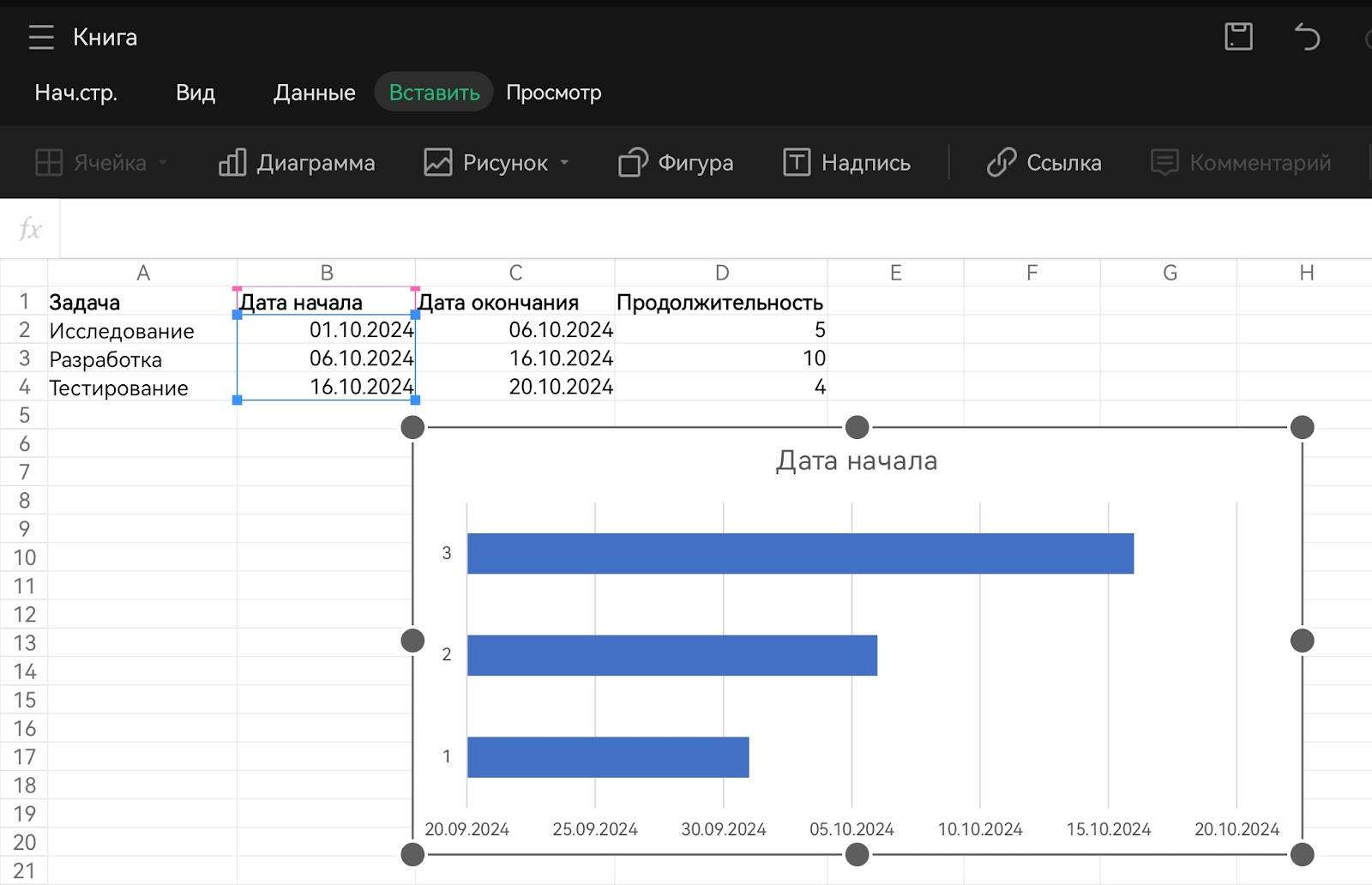Select the column D header
The image size is (1372, 885).
[x=721, y=273]
